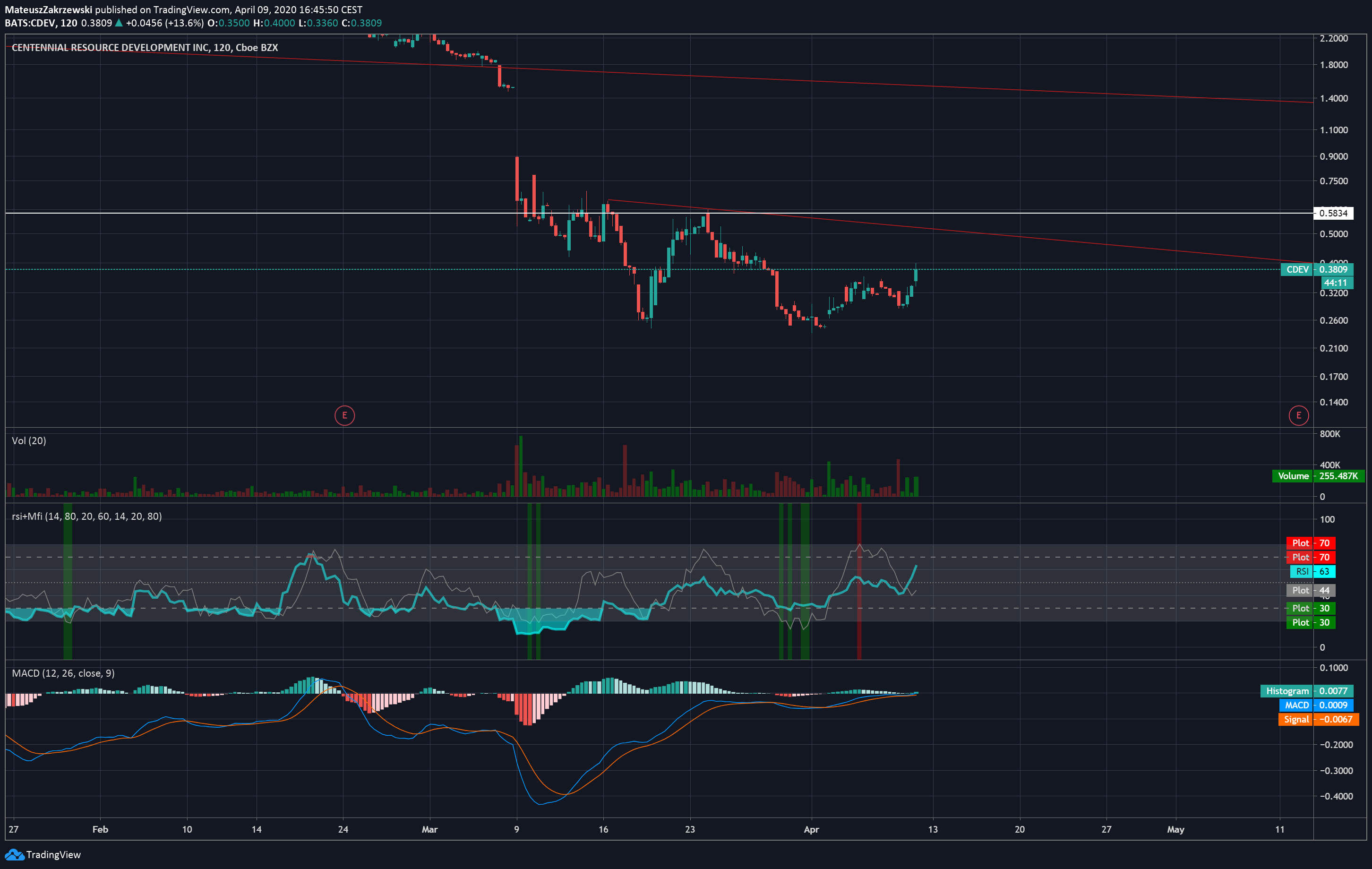Click the Histogram 0.0077 label
Viewport: 1372px width, 869px height.
pos(1306,691)
